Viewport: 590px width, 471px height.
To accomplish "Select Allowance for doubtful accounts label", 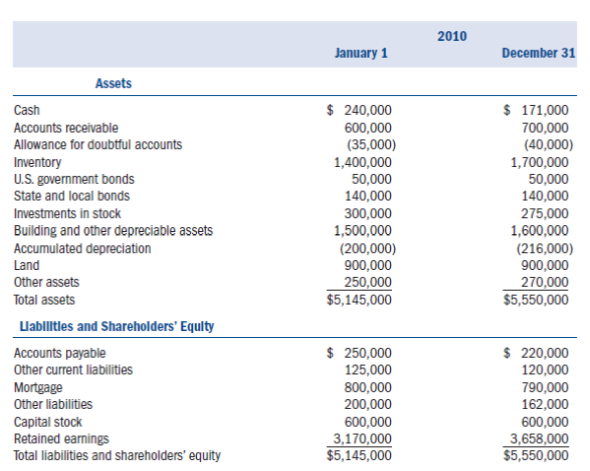I will coord(98,145).
